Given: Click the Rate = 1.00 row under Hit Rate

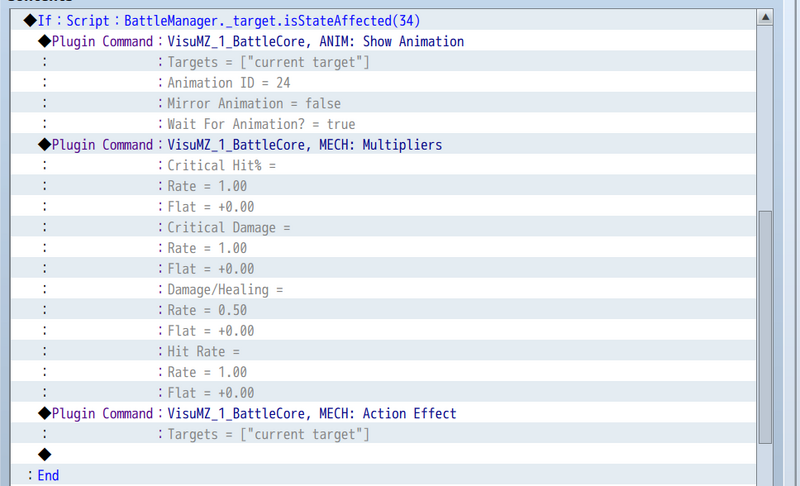Looking at the screenshot, I should (383, 372).
